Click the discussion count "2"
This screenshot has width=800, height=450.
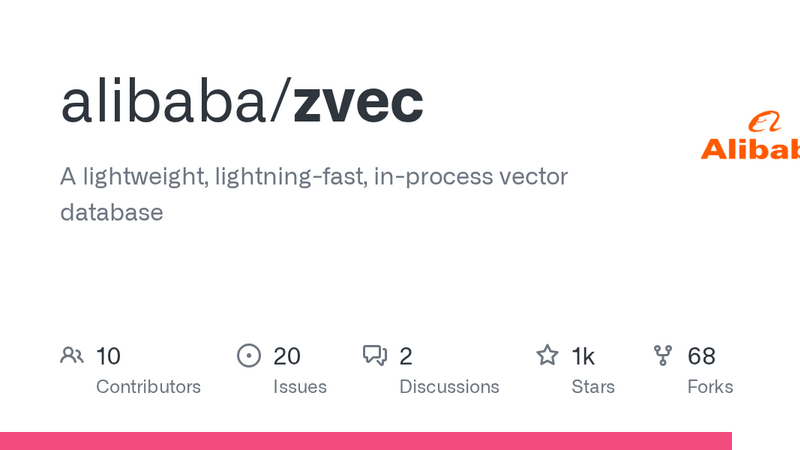pos(406,356)
